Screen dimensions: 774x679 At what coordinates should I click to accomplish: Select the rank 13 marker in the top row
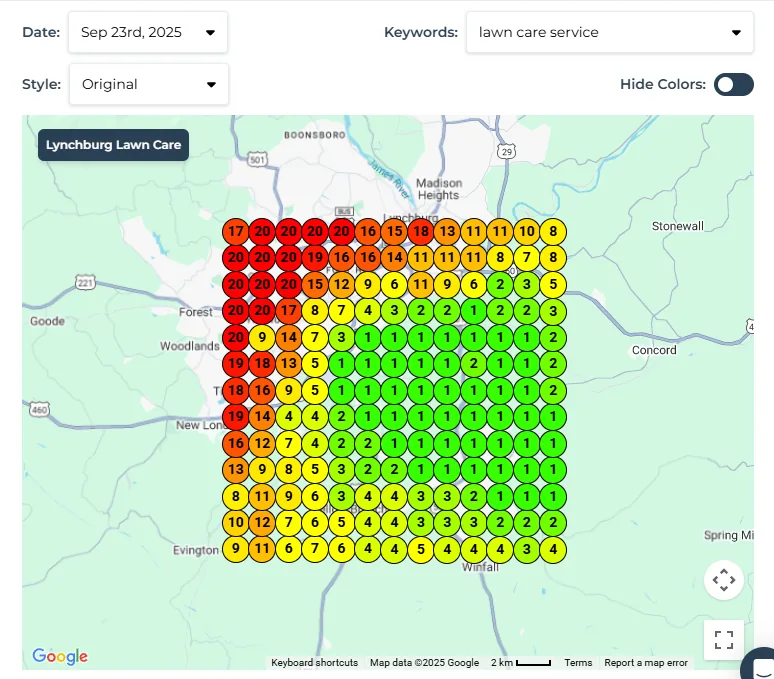(447, 231)
